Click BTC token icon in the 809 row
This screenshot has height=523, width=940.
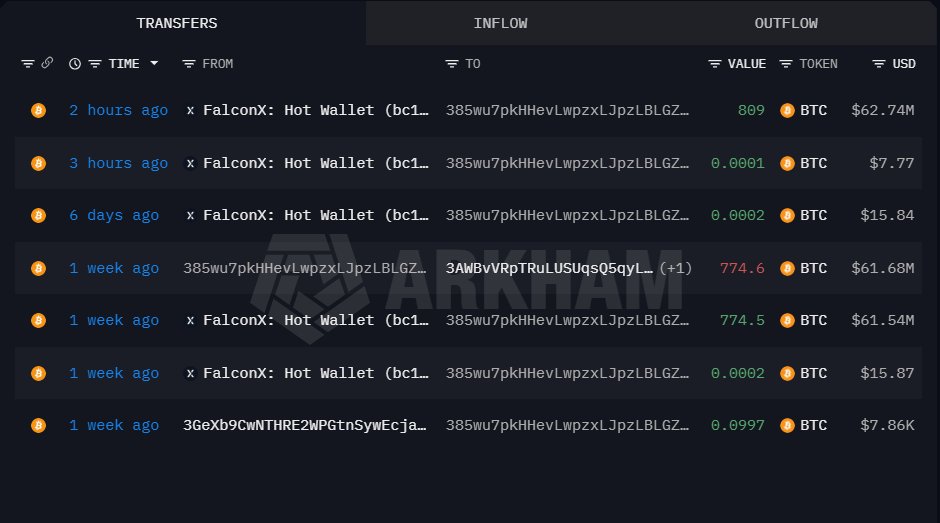pos(787,110)
